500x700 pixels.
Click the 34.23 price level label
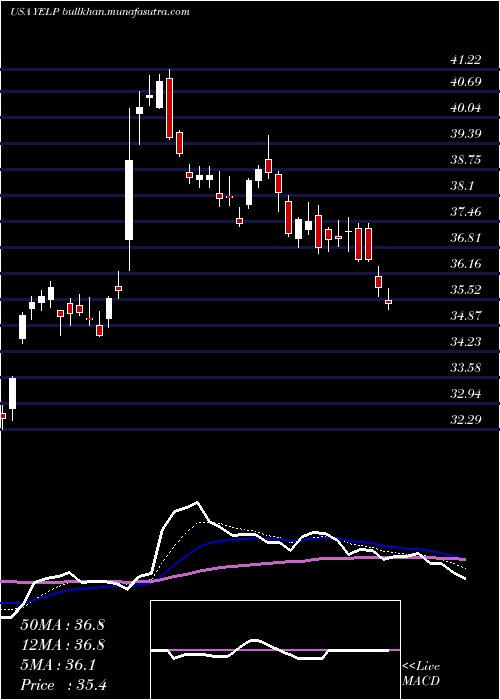click(466, 342)
